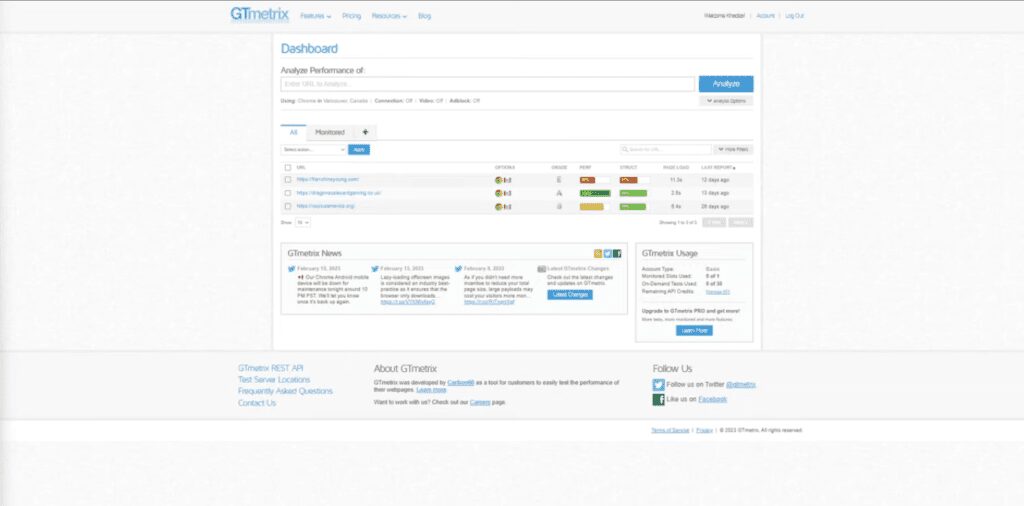Click the green structure bar in the 13 days ago row
Image resolution: width=1024 pixels, height=506 pixels.
tap(633, 193)
